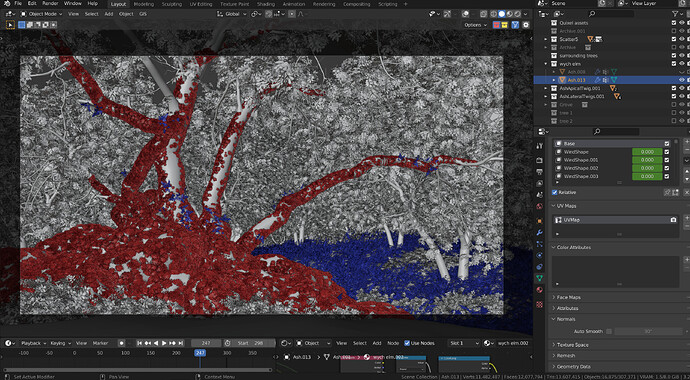
Task: Switch to the UV Editing workspace tab
Action: pyautogui.click(x=201, y=4)
